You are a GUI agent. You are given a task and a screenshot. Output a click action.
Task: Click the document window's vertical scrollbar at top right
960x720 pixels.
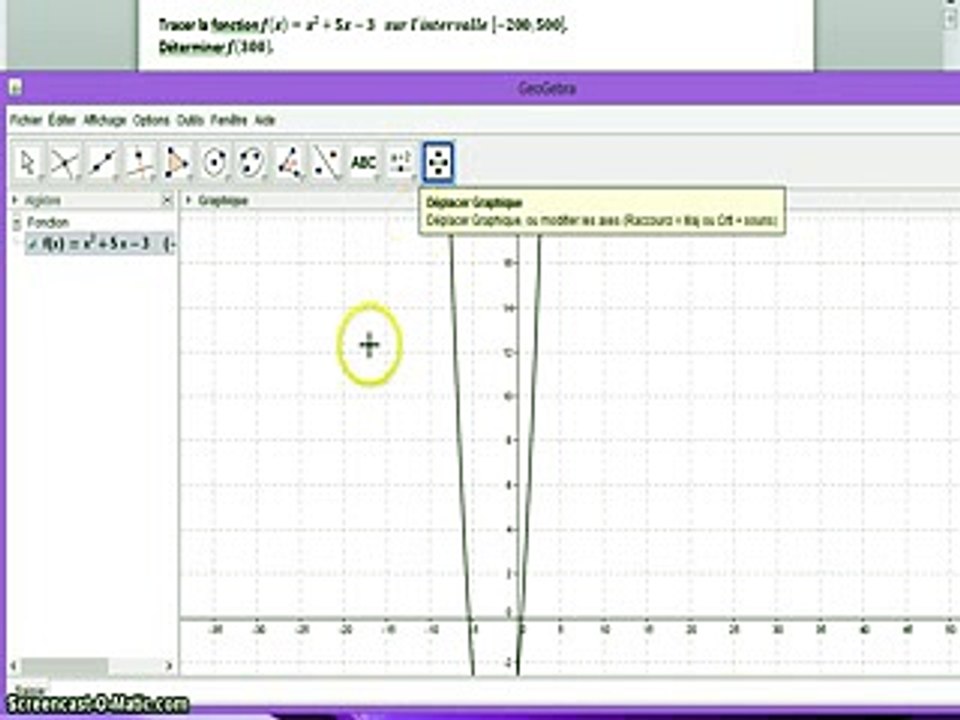pyautogui.click(x=950, y=15)
